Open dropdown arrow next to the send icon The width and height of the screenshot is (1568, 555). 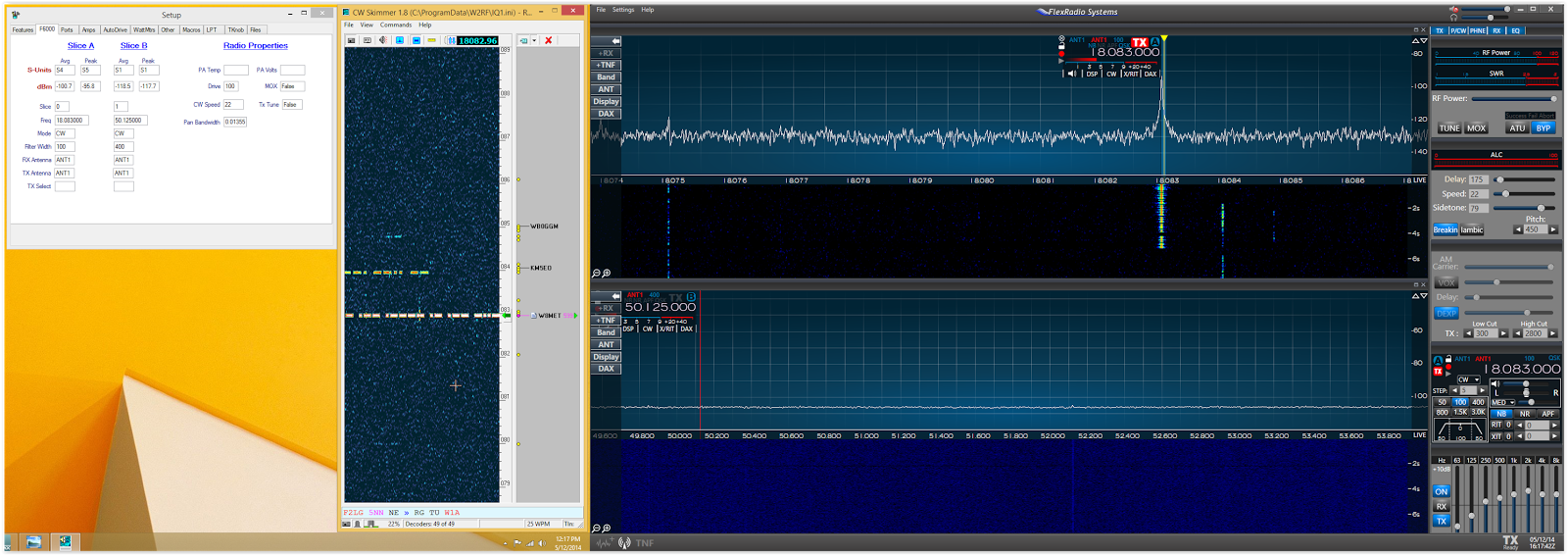[534, 40]
